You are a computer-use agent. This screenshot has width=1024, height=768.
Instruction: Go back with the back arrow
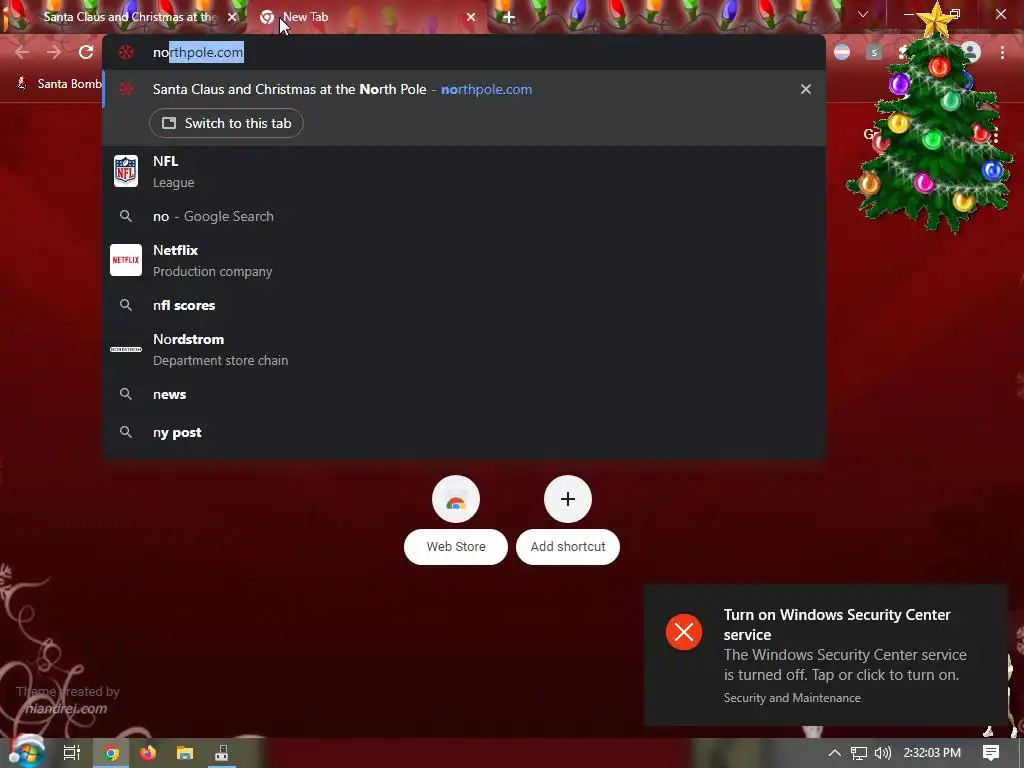tap(22, 52)
